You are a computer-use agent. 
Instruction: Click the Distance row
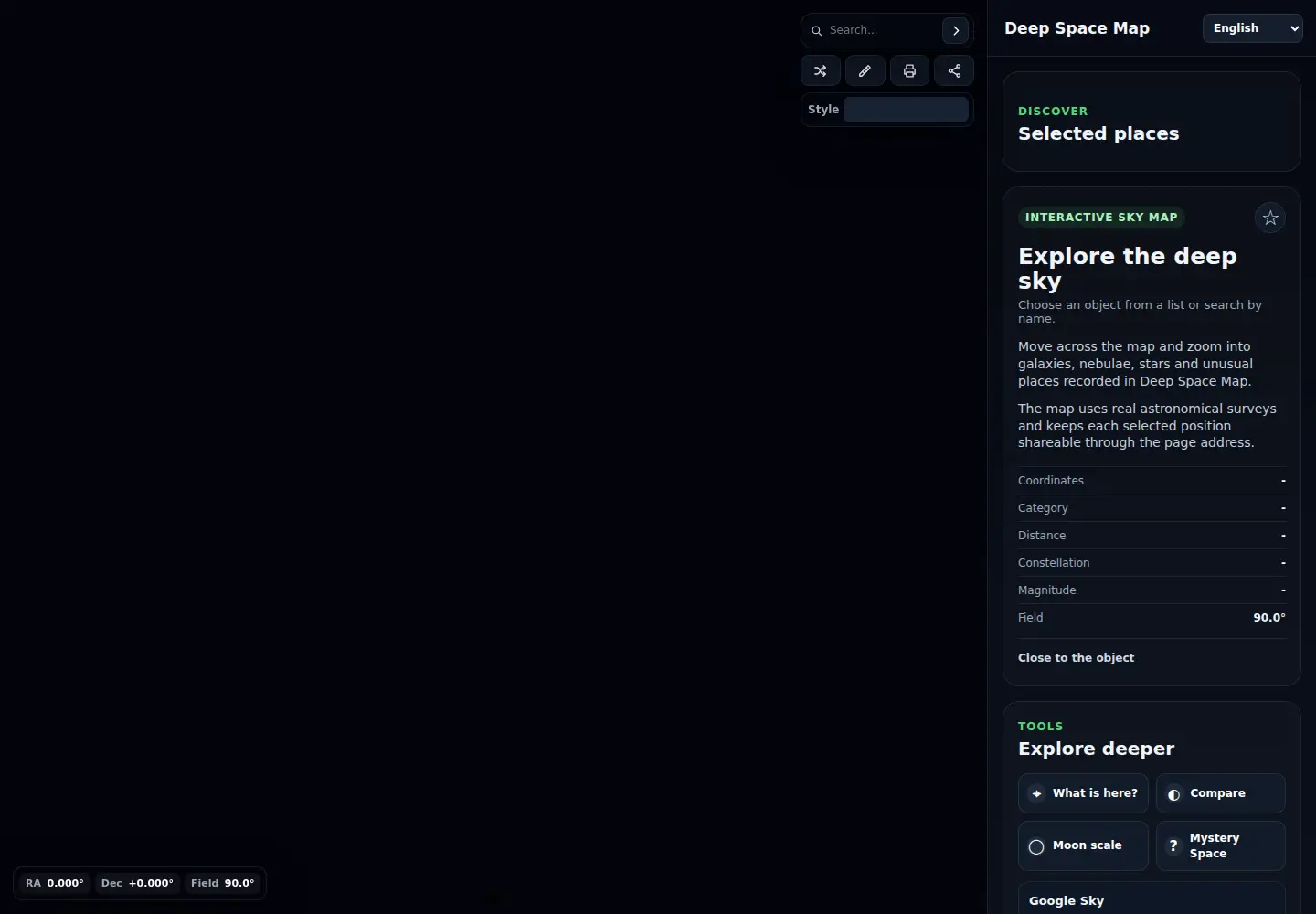tap(1151, 536)
